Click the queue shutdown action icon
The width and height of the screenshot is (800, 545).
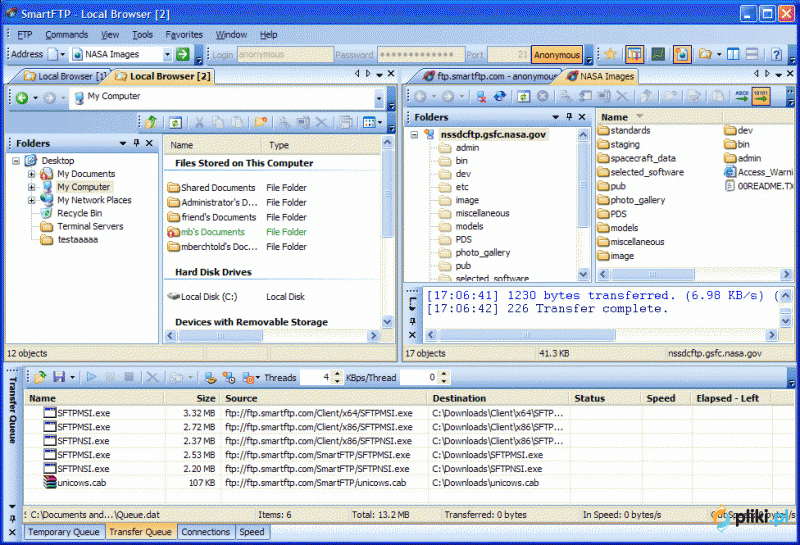248,378
